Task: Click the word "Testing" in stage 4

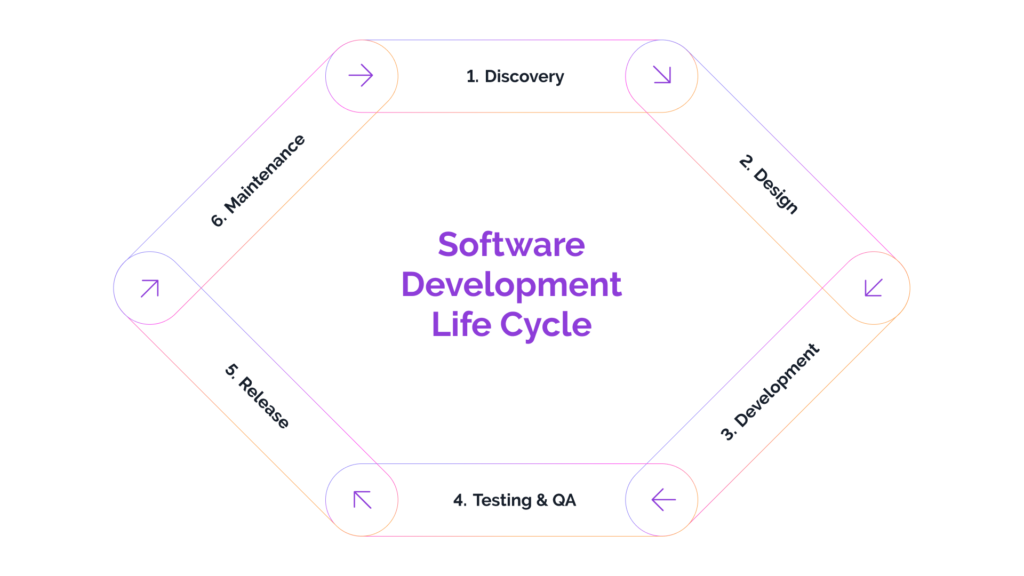Action: (503, 500)
